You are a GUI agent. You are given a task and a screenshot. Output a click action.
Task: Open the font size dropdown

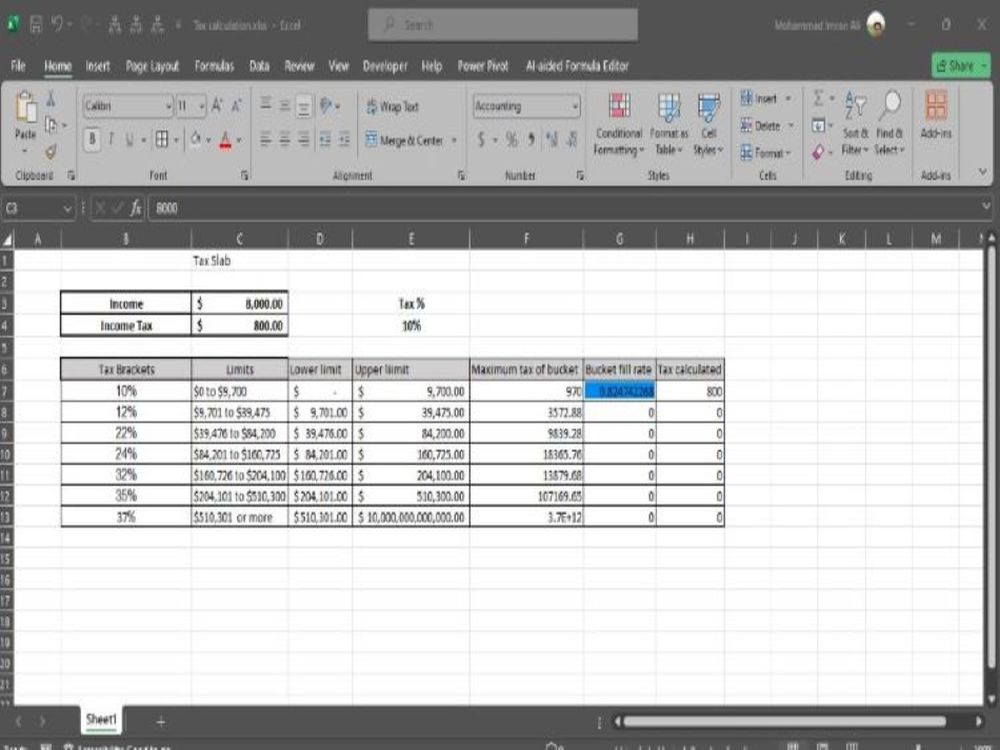[202, 106]
